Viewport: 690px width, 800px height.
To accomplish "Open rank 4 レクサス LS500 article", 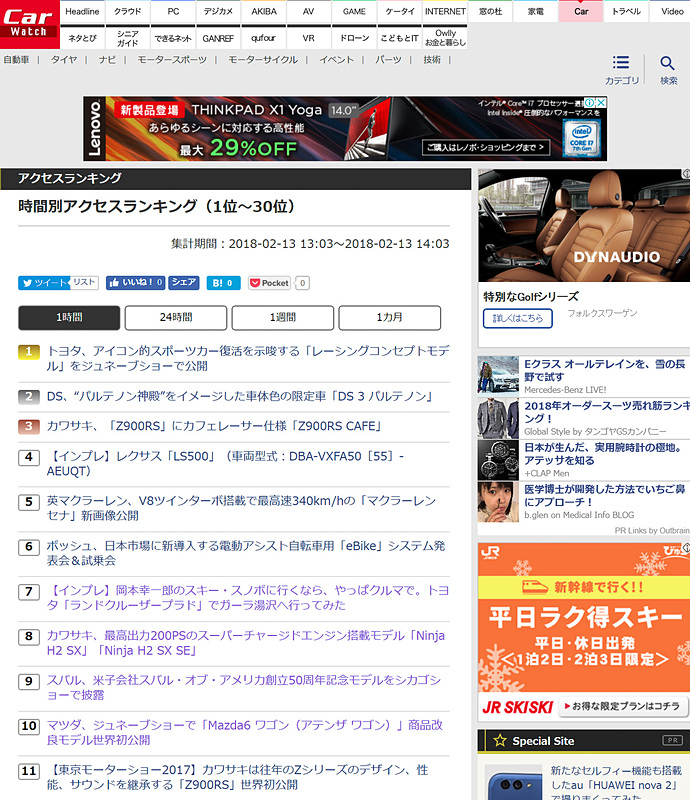I will tap(225, 463).
